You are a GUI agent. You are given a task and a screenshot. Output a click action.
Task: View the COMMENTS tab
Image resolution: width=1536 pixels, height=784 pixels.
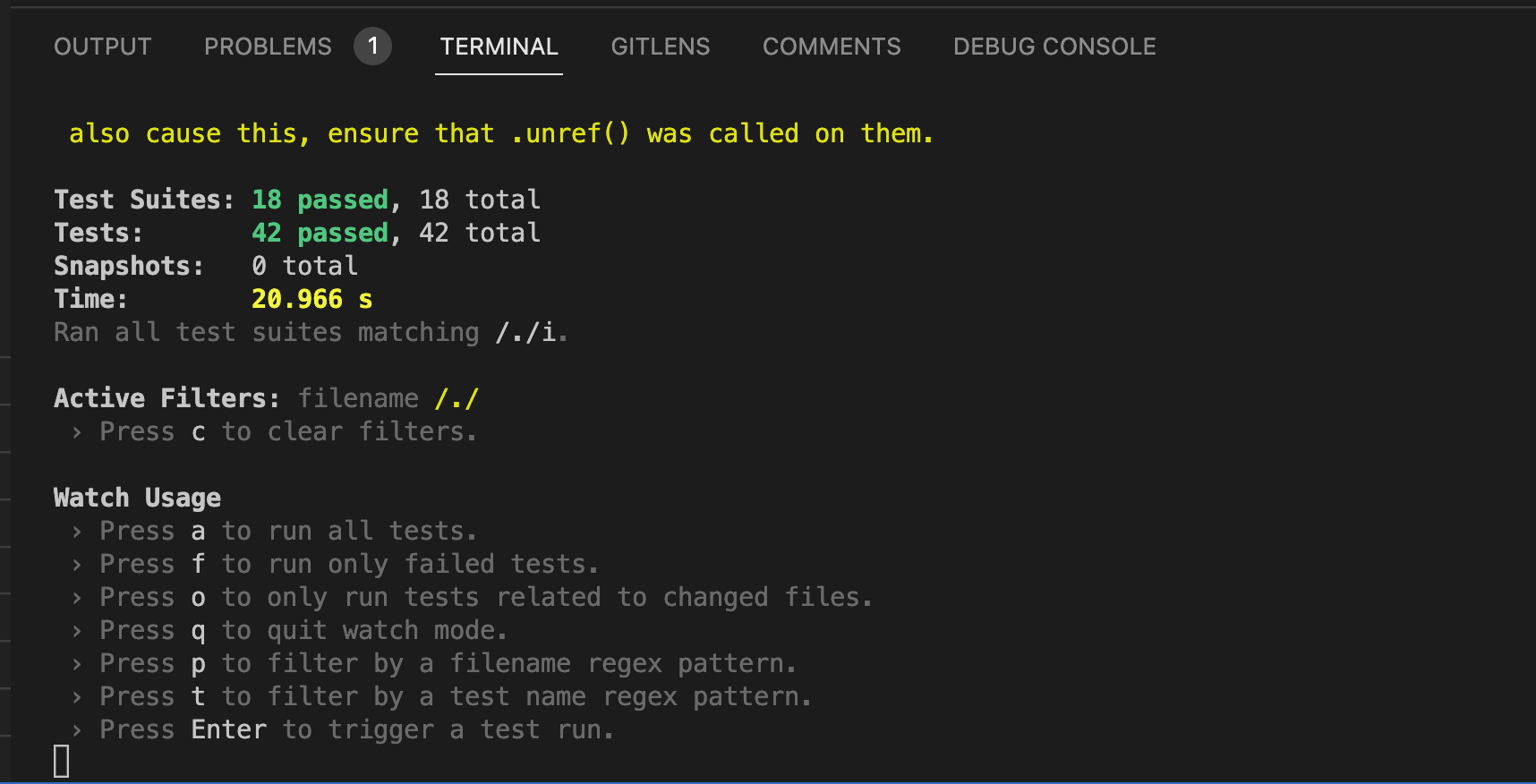(x=831, y=47)
